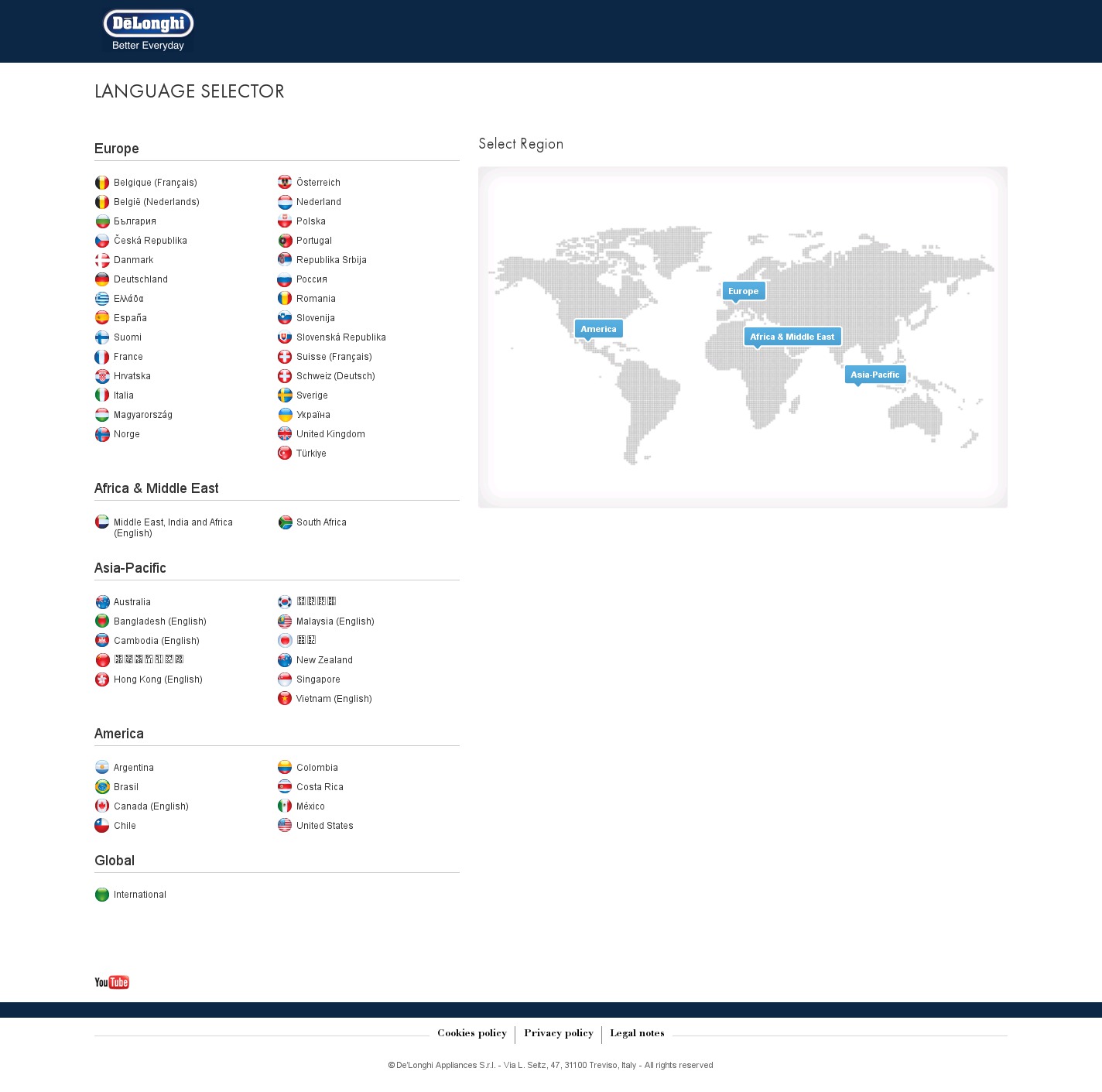1102x1092 pixels.
Task: Click the United Kingdom flag icon
Action: click(285, 434)
